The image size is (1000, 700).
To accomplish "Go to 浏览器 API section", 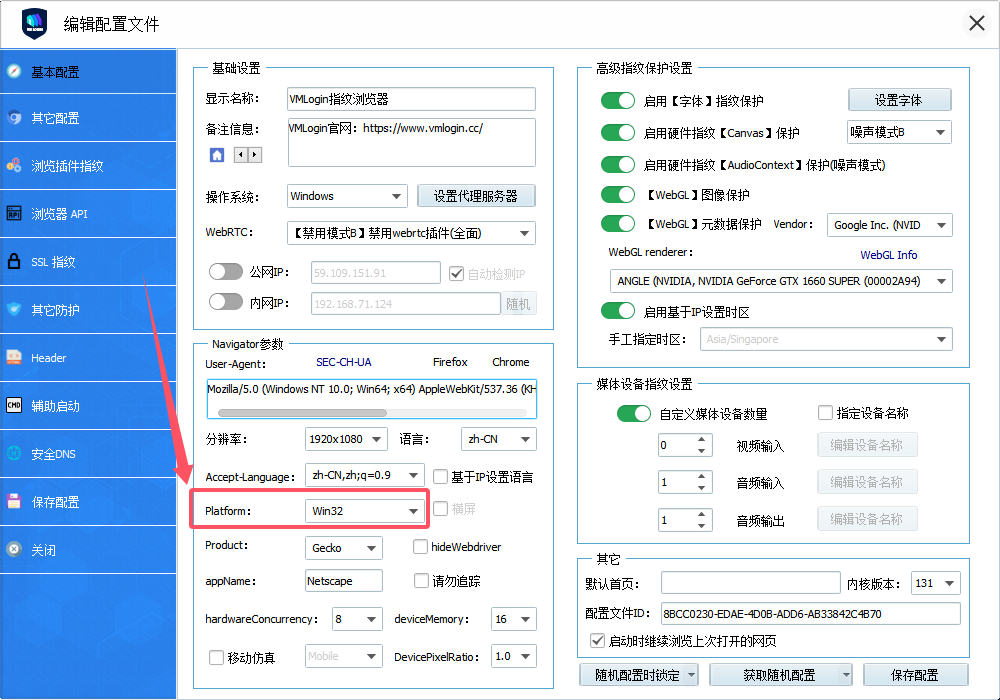I will coord(88,214).
